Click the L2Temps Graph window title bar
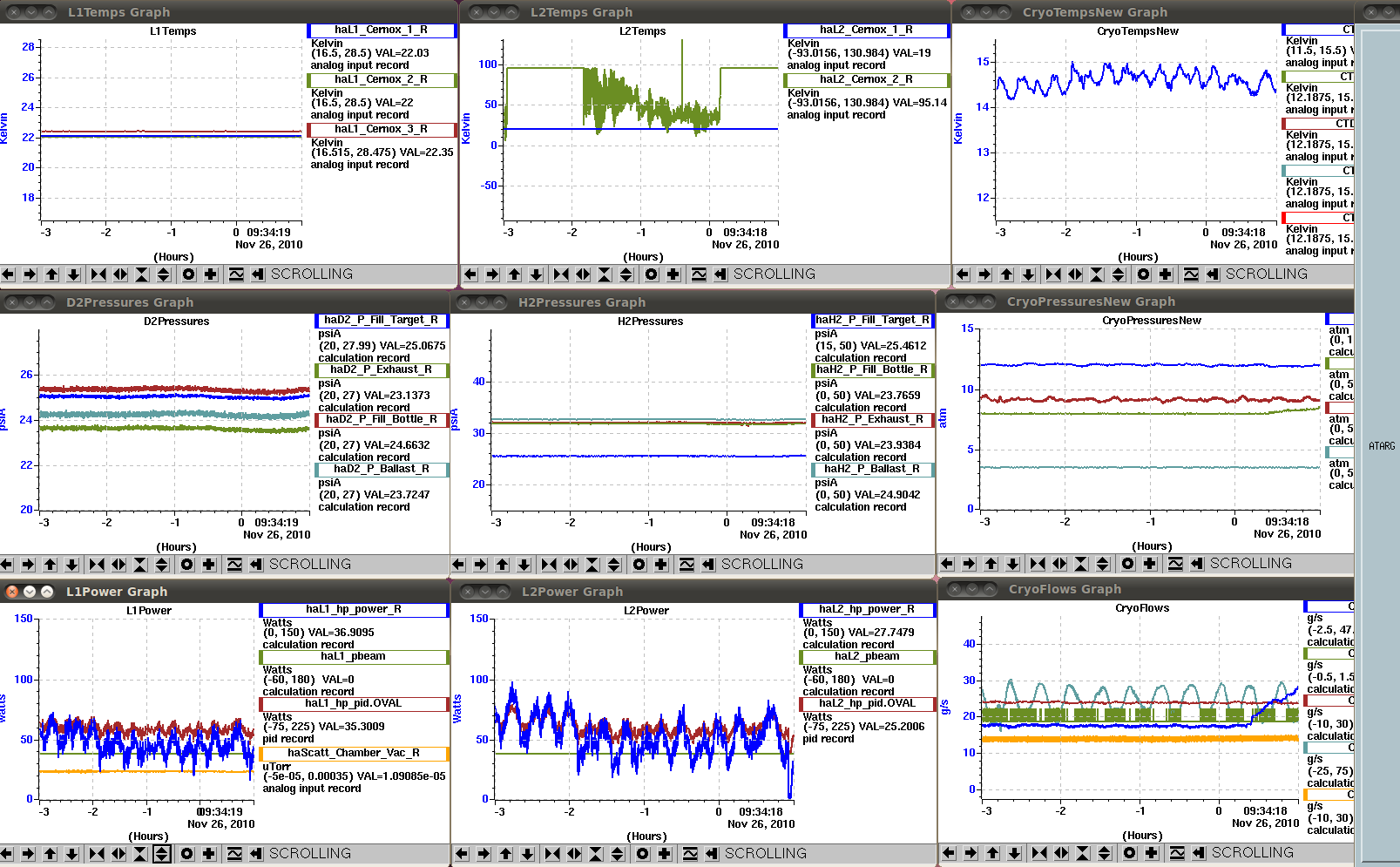The image size is (1400, 867). coord(706,12)
